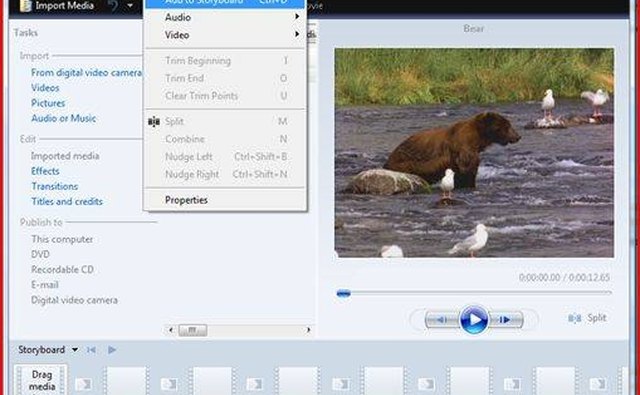Click the storyboard play icon
640x395 pixels.
tap(112, 350)
